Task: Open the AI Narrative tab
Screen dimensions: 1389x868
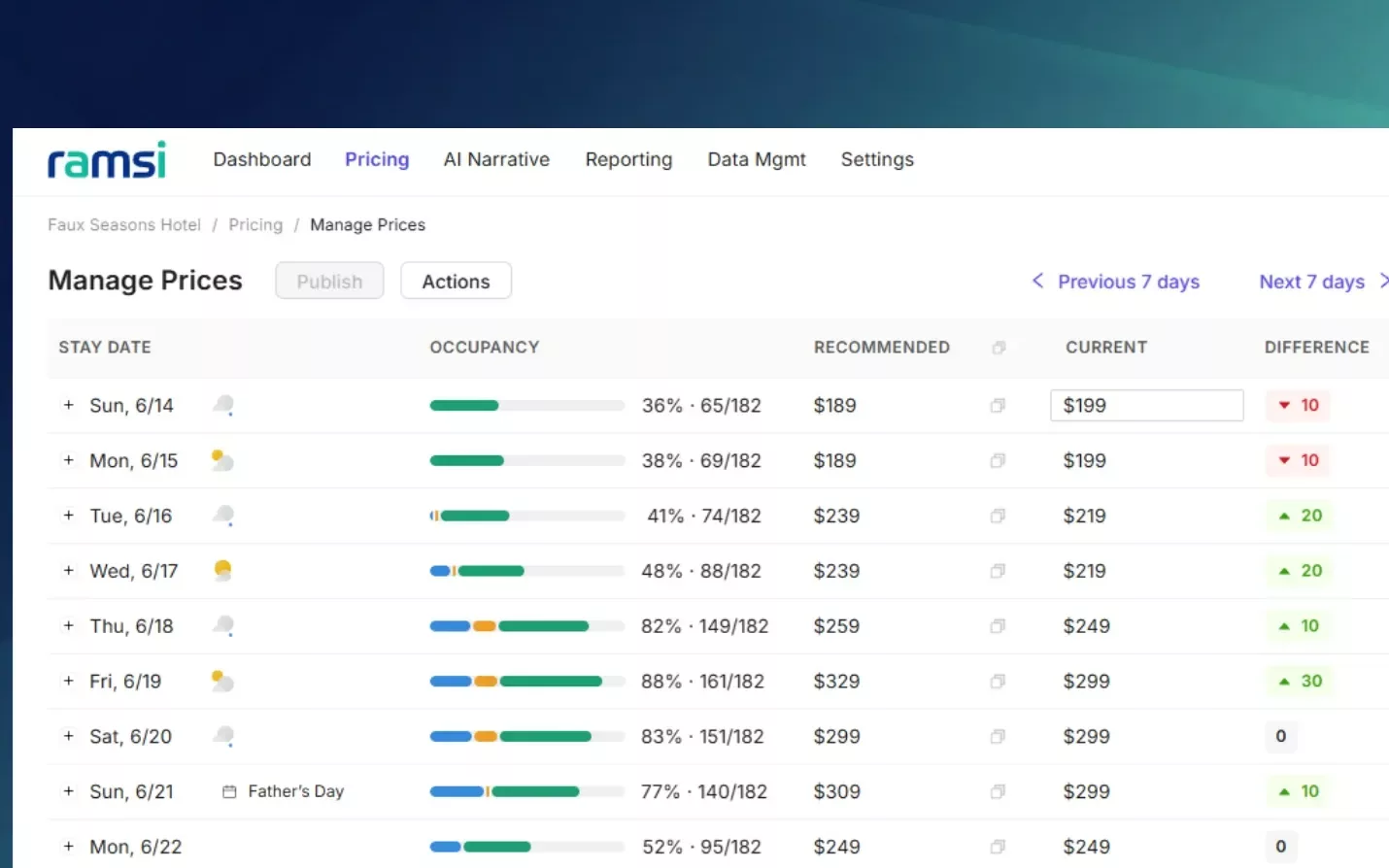Action: tap(496, 159)
